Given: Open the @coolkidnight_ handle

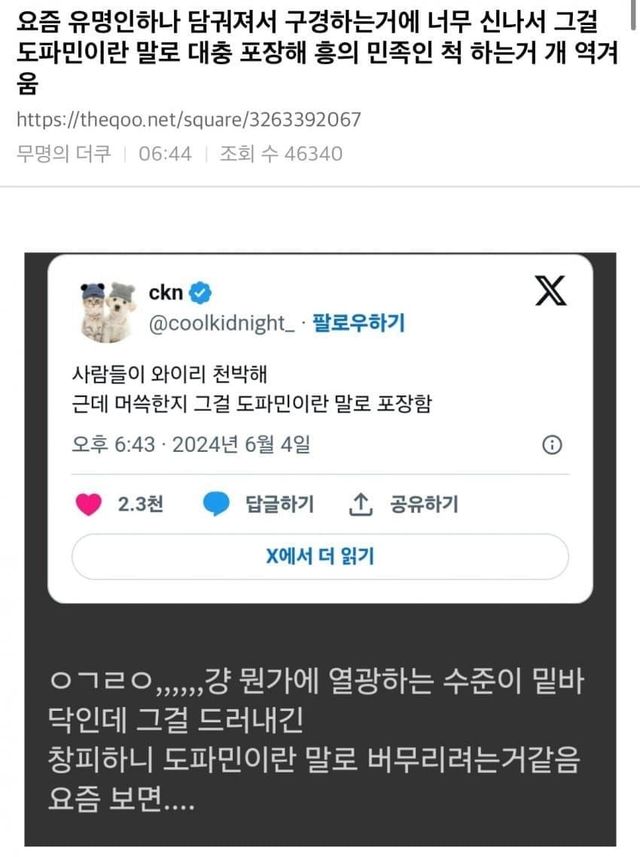Looking at the screenshot, I should [221, 324].
